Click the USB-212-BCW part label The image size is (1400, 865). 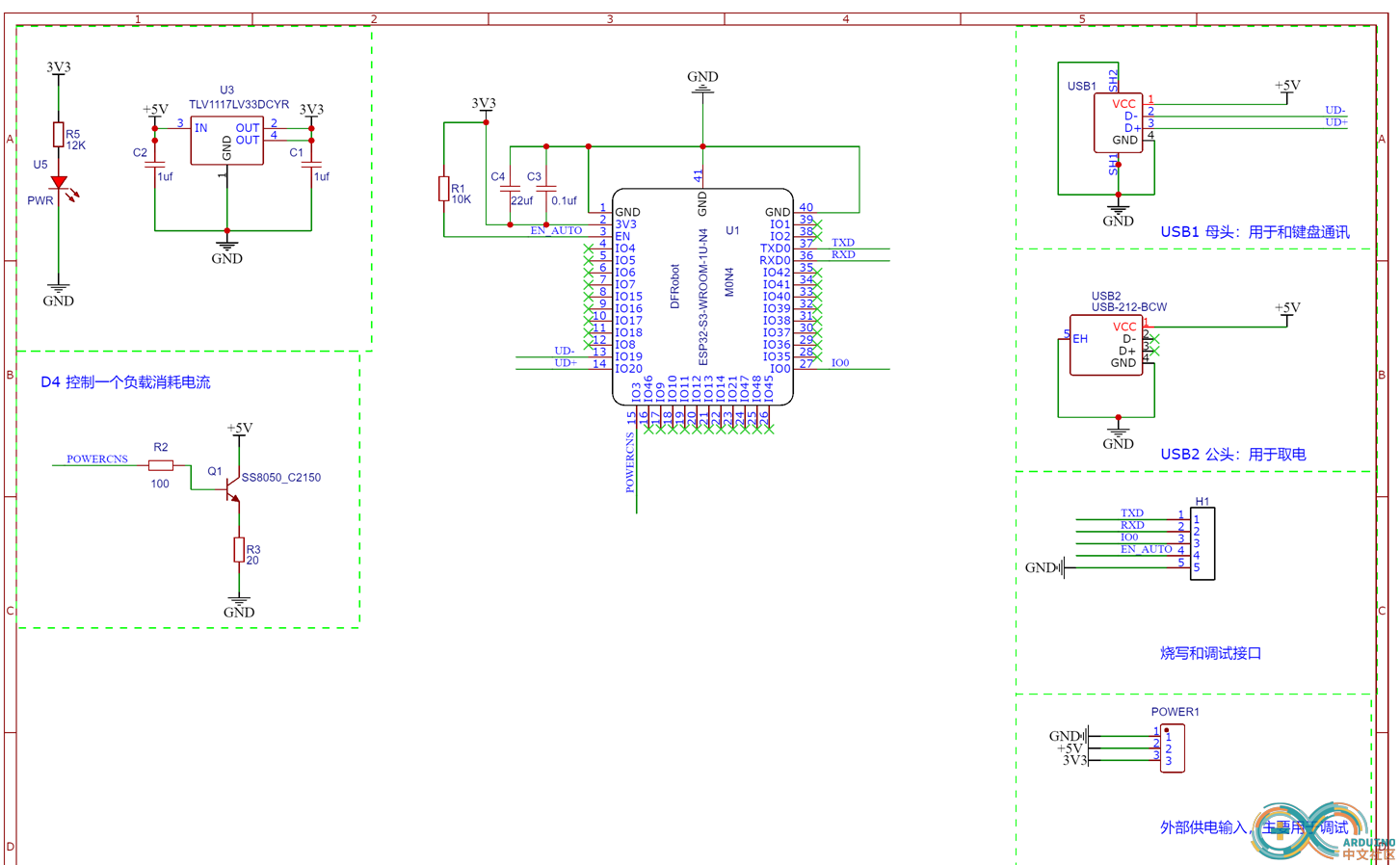[x=1129, y=307]
